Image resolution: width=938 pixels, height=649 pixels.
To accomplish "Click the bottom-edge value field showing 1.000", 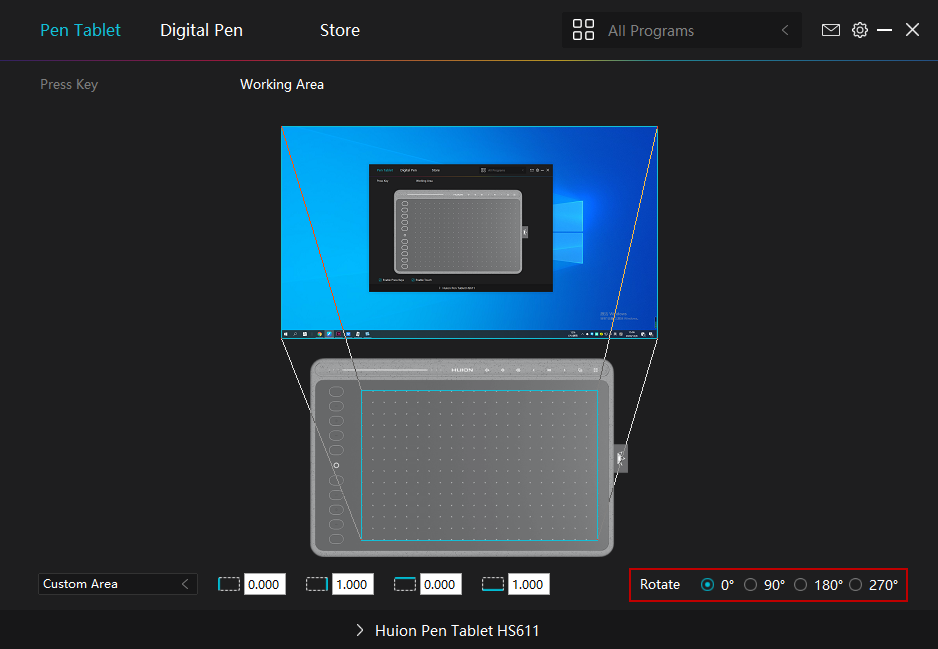I will [x=528, y=584].
